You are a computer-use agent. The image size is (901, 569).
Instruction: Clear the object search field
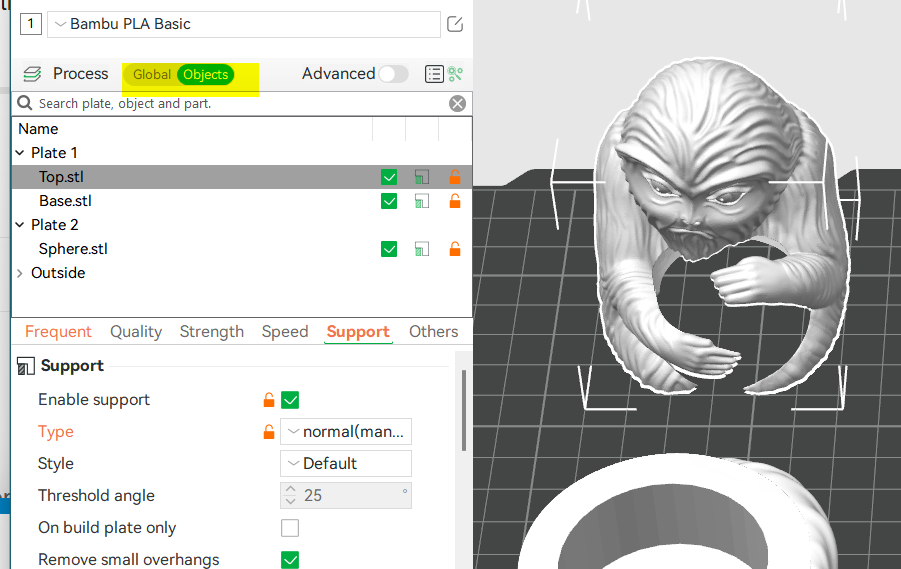457,103
